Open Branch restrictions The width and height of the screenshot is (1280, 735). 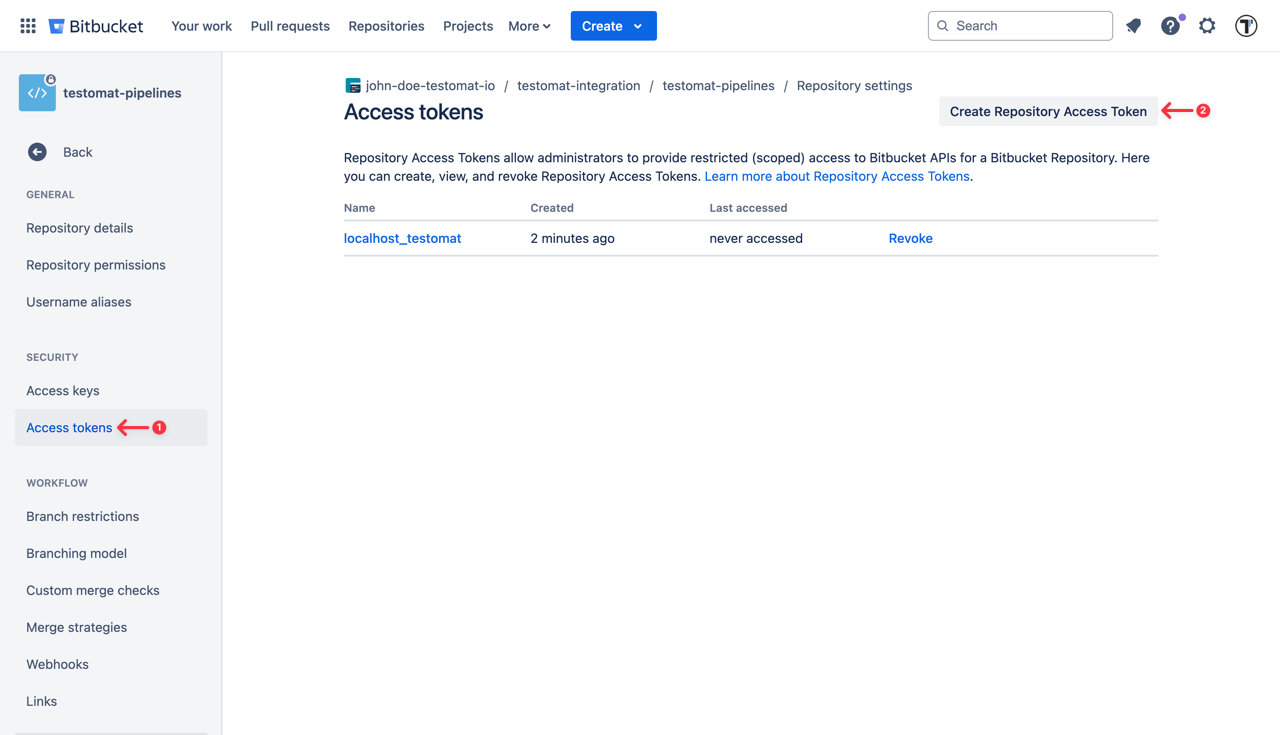(x=82, y=517)
